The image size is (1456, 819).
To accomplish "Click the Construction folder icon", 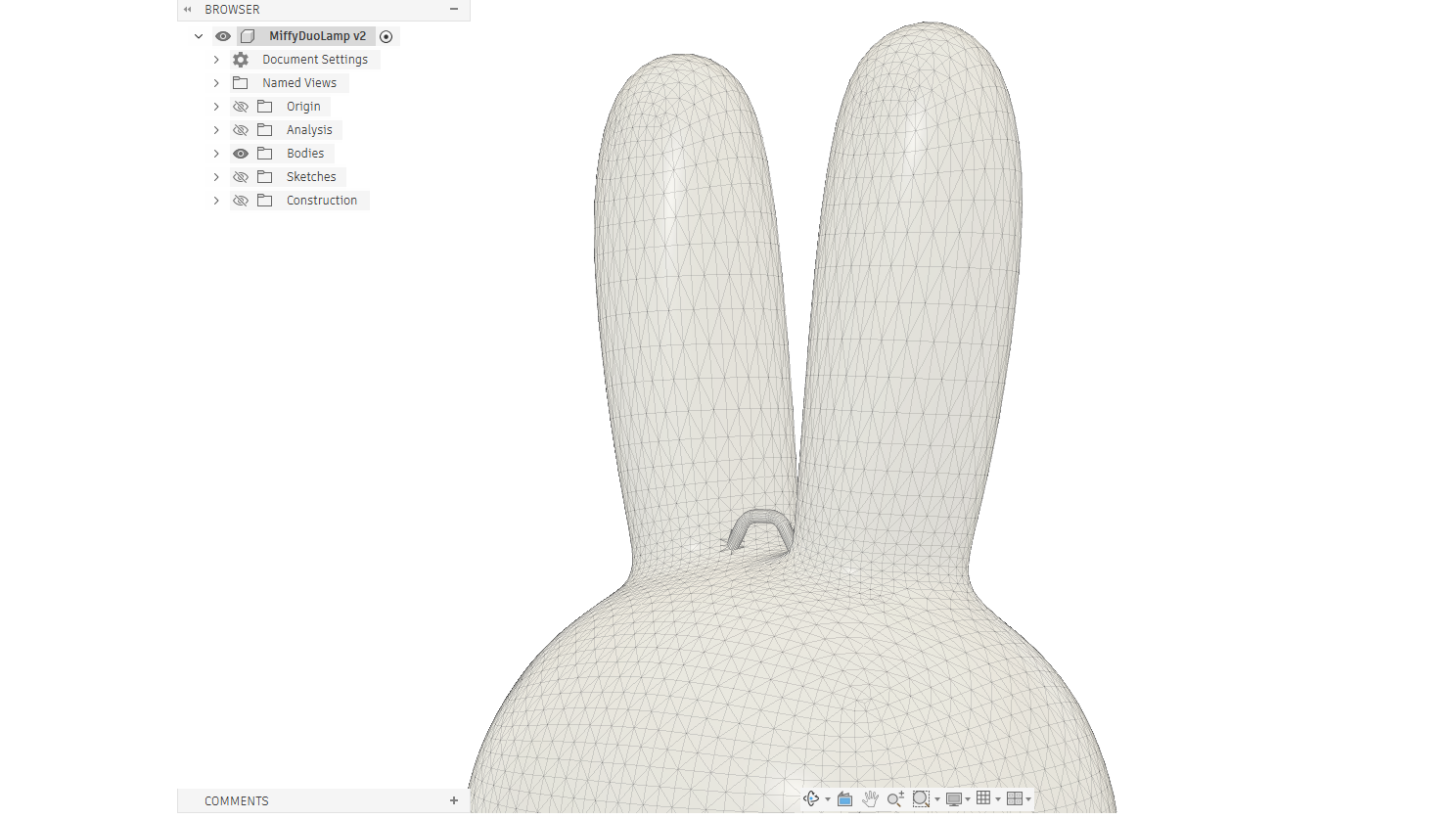I will [265, 201].
